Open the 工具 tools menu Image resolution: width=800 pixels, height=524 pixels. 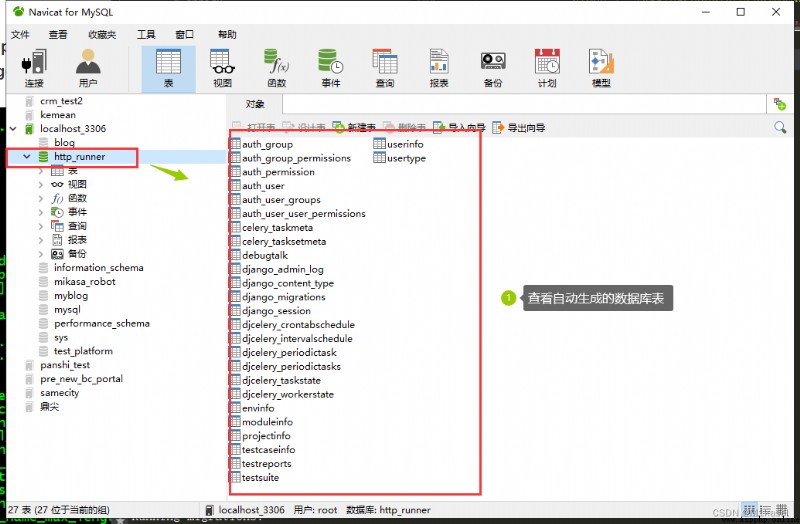click(x=146, y=34)
